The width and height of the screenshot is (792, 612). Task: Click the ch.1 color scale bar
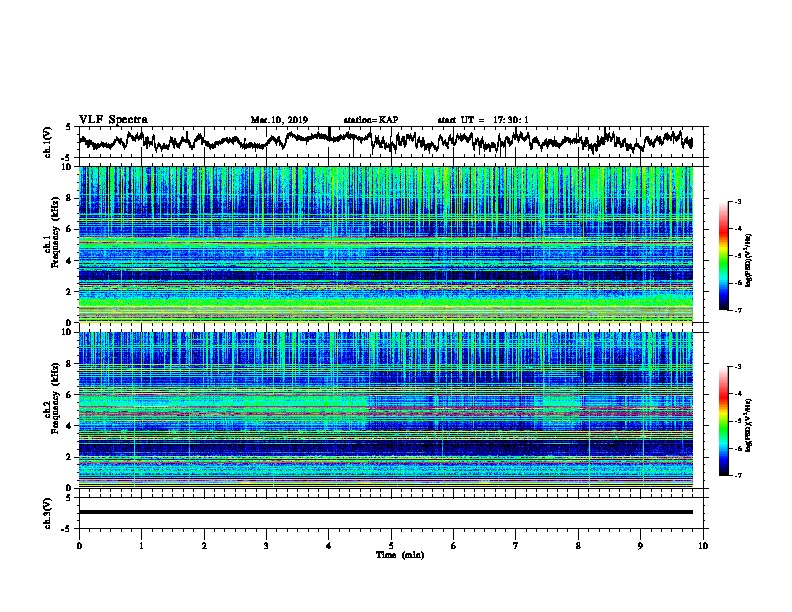click(724, 256)
